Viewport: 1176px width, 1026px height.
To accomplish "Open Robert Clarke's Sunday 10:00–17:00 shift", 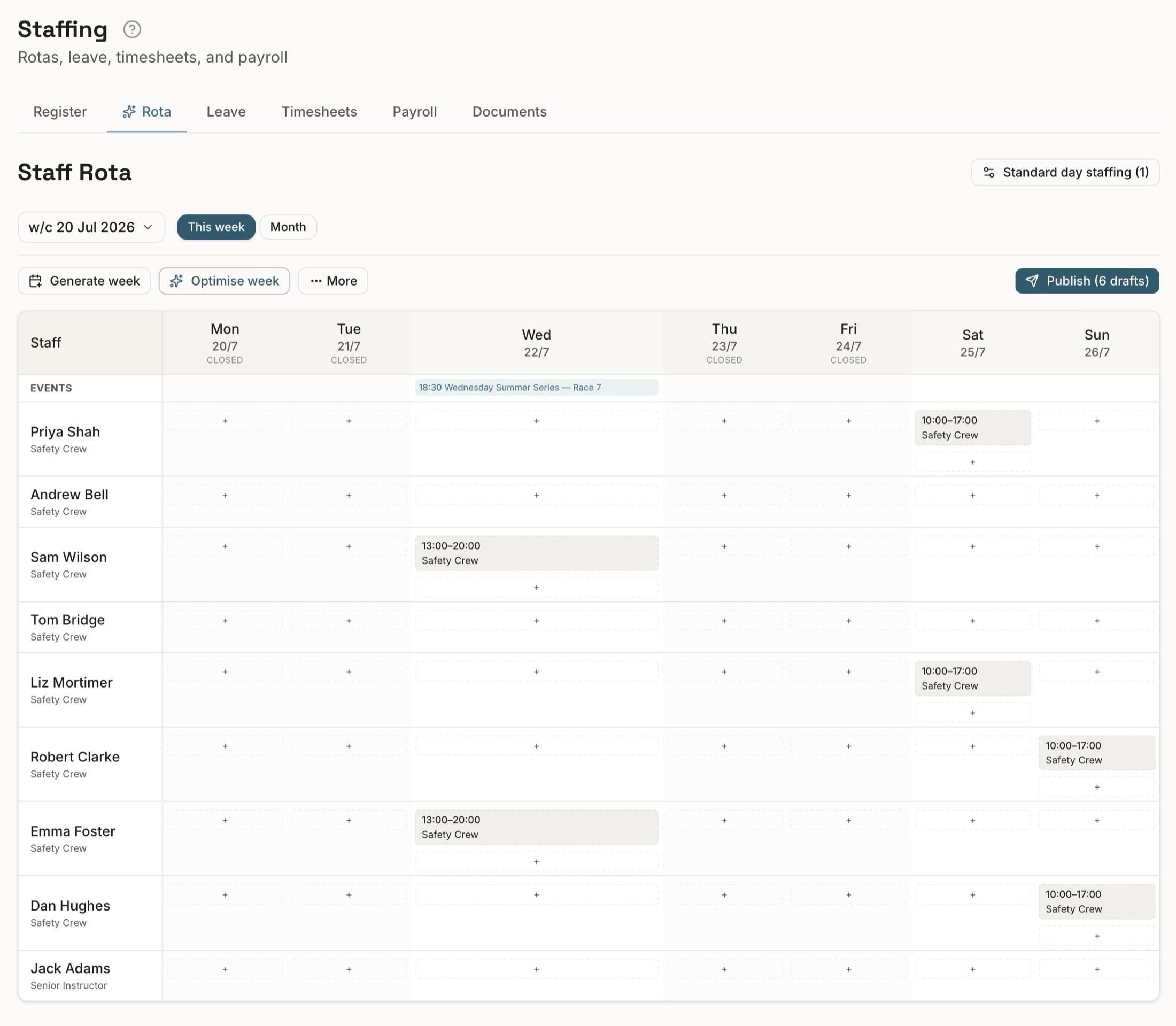I will tap(1096, 753).
